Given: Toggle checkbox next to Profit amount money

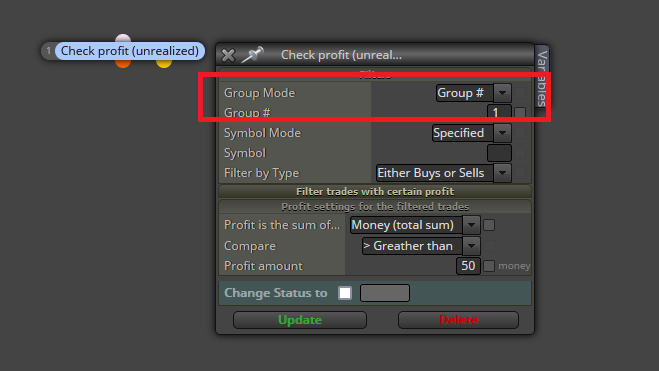Looking at the screenshot, I should tap(489, 266).
